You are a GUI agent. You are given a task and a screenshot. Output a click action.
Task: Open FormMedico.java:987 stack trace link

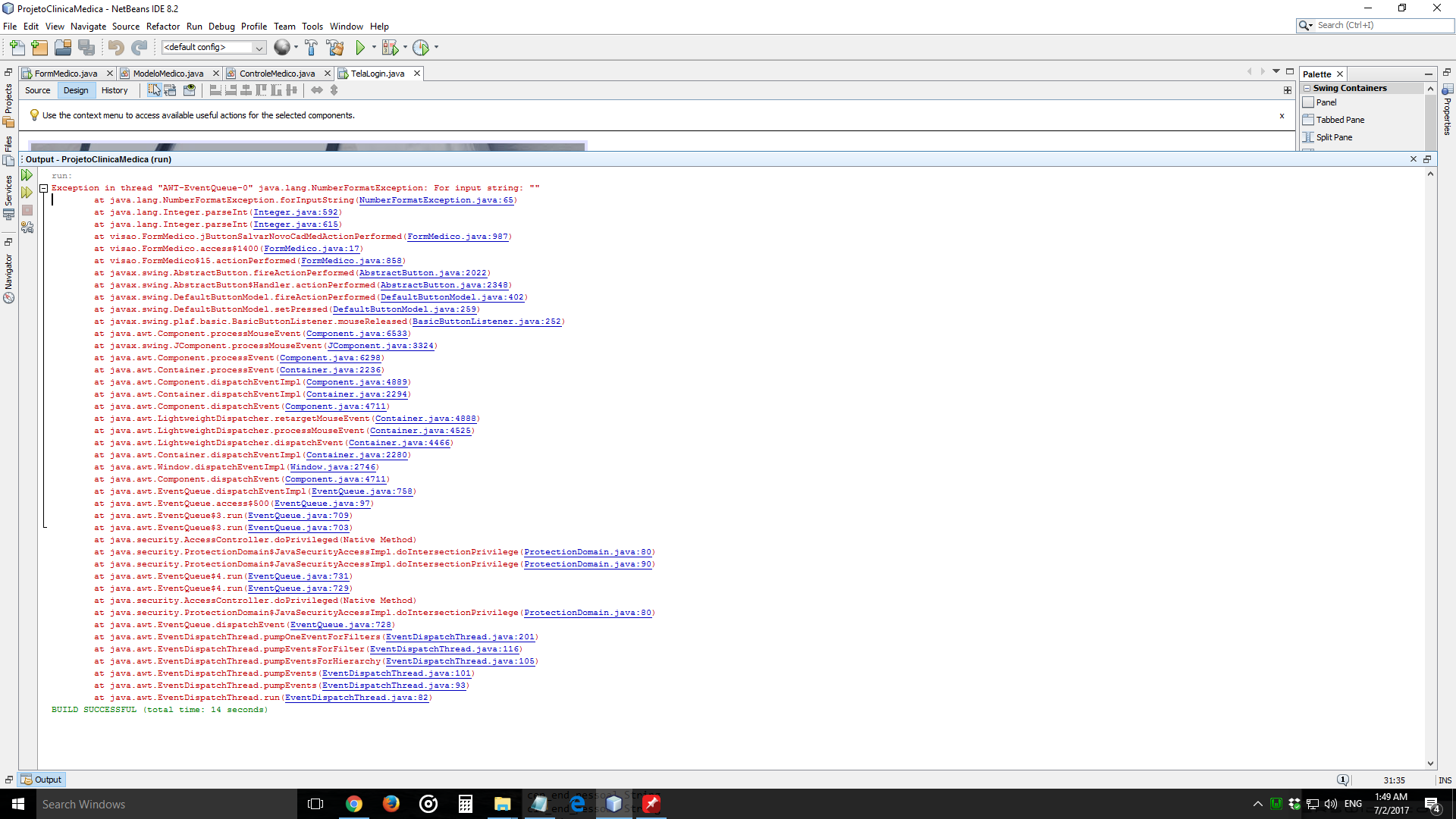point(457,237)
